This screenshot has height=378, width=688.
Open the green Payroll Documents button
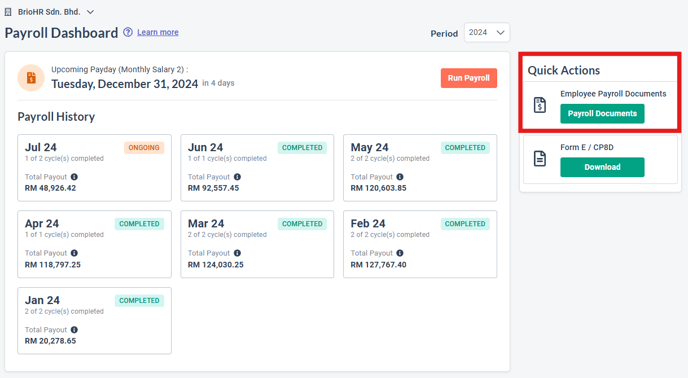point(602,114)
